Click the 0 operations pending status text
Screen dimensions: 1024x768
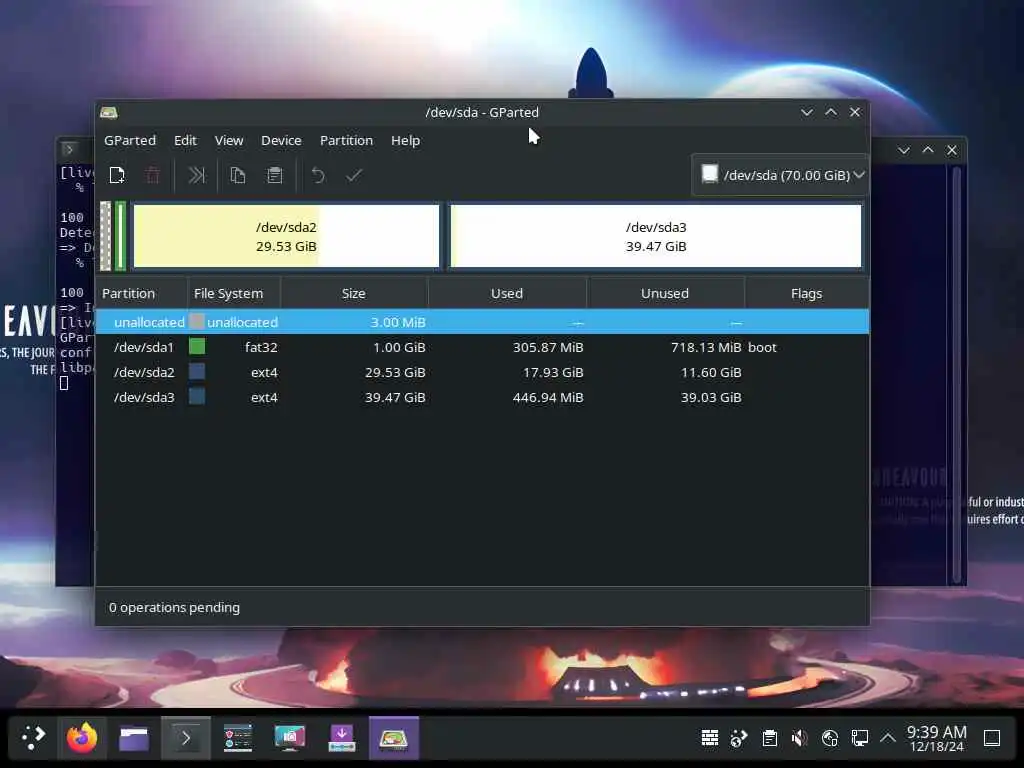point(174,607)
